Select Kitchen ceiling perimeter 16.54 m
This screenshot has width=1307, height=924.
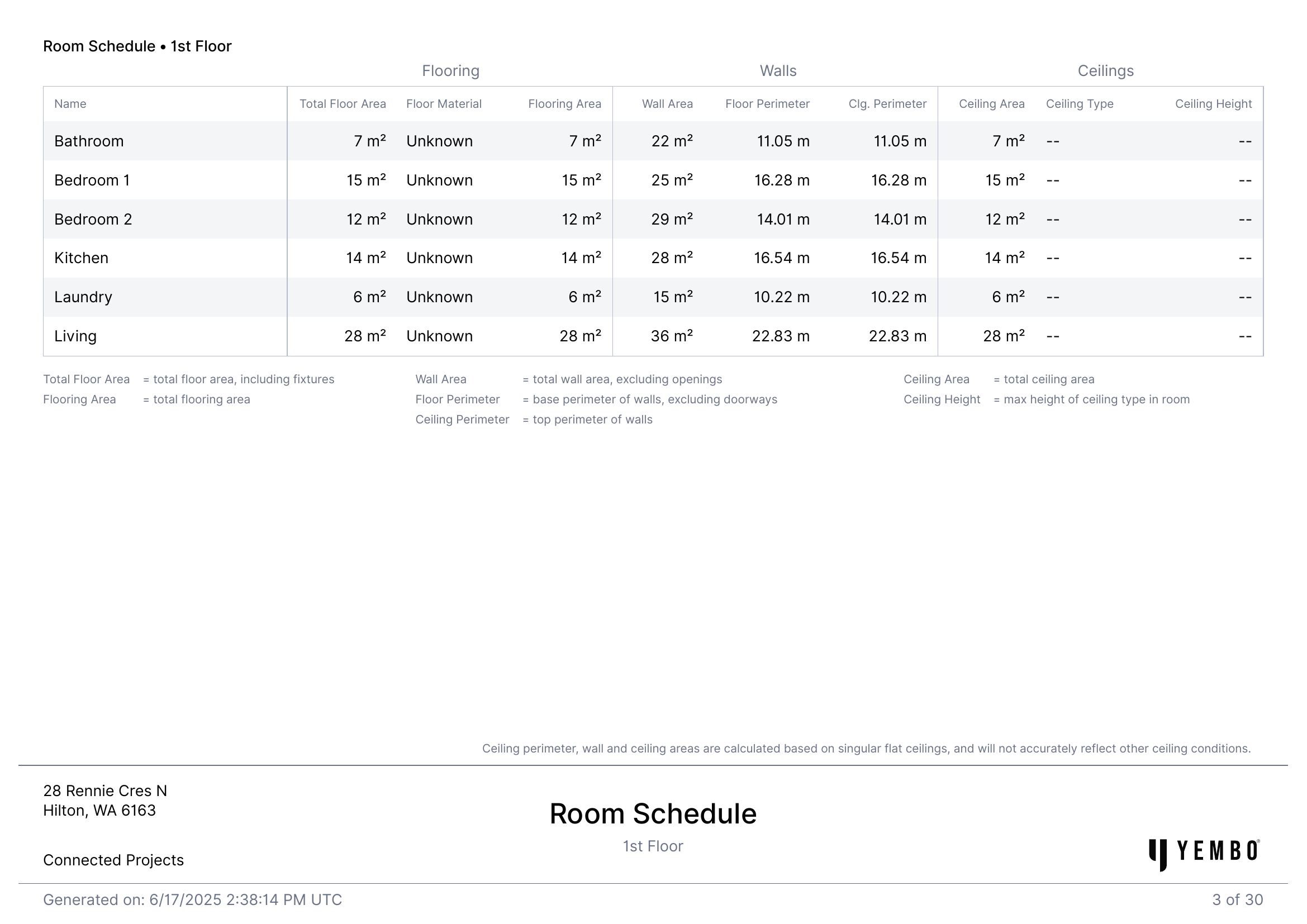point(899,258)
